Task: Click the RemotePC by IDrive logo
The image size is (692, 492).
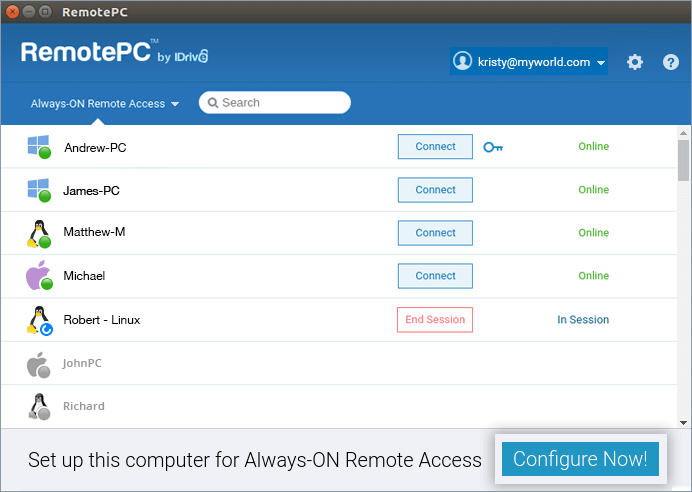Action: (x=114, y=52)
